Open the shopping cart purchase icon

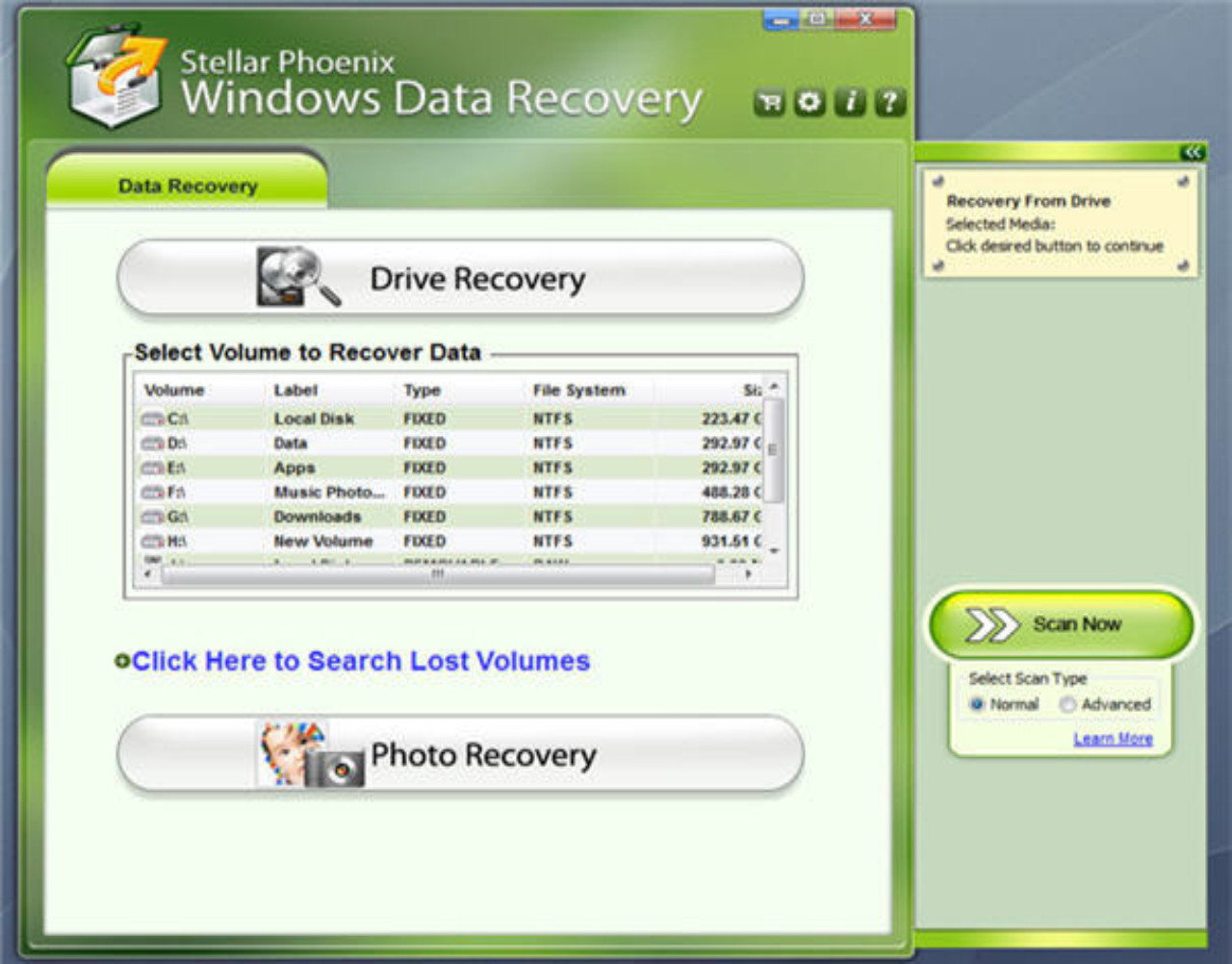[x=769, y=102]
